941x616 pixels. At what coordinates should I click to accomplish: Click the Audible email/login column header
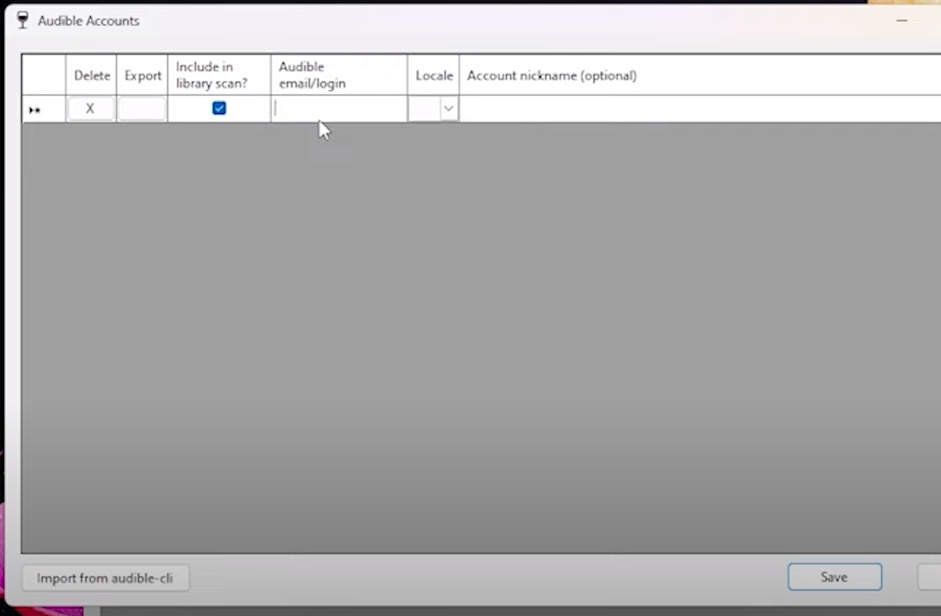338,75
